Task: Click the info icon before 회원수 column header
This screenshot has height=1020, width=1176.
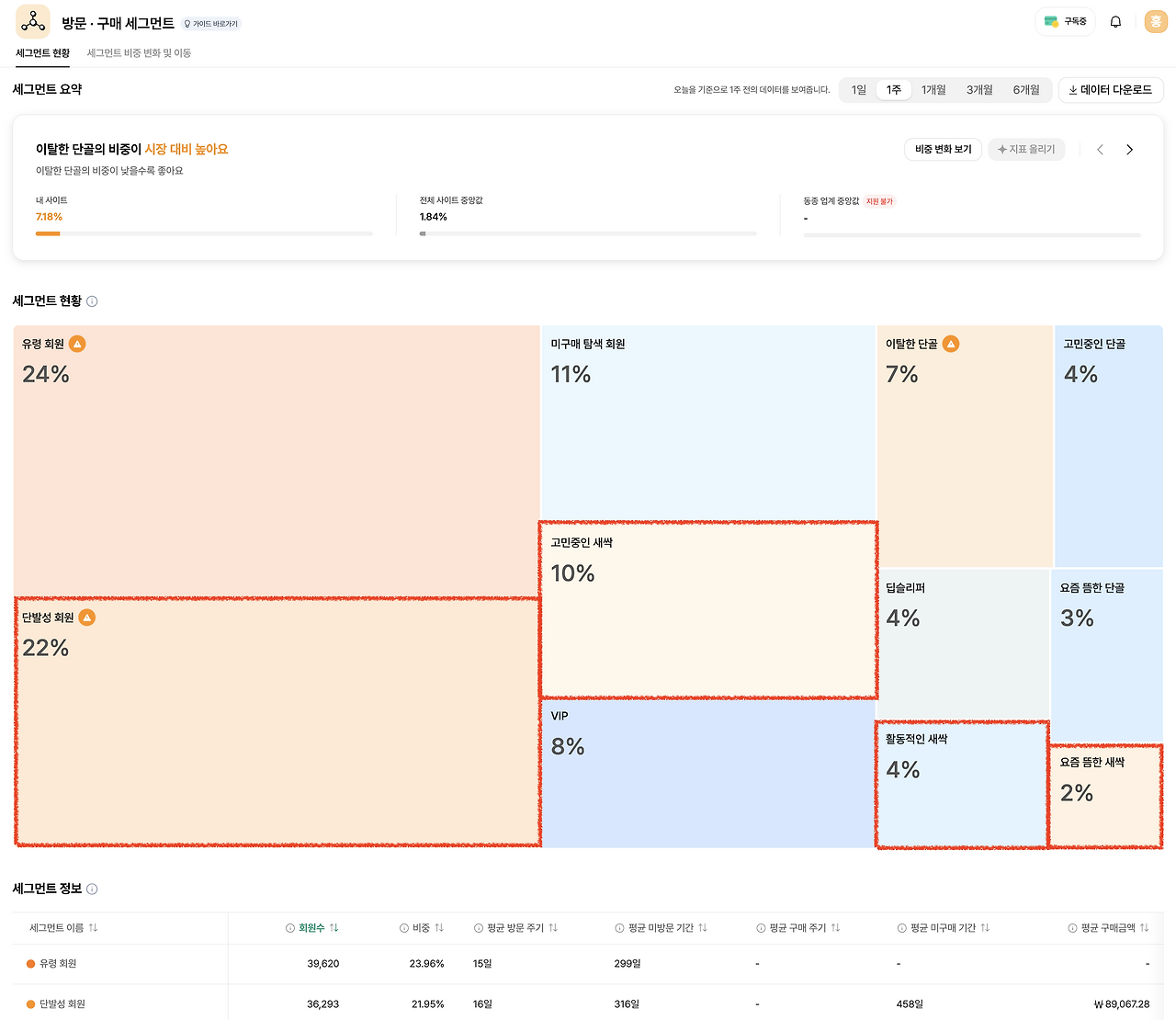Action: tap(290, 928)
